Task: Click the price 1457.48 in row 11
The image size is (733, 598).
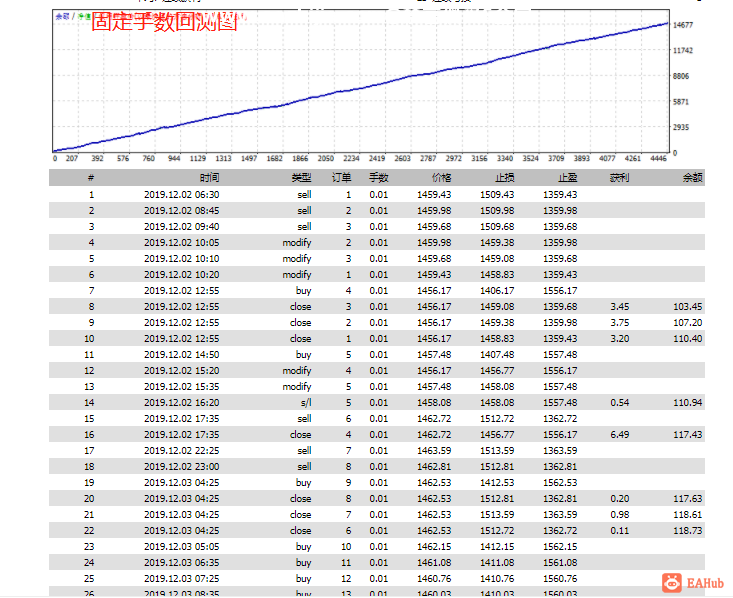Action: [434, 354]
